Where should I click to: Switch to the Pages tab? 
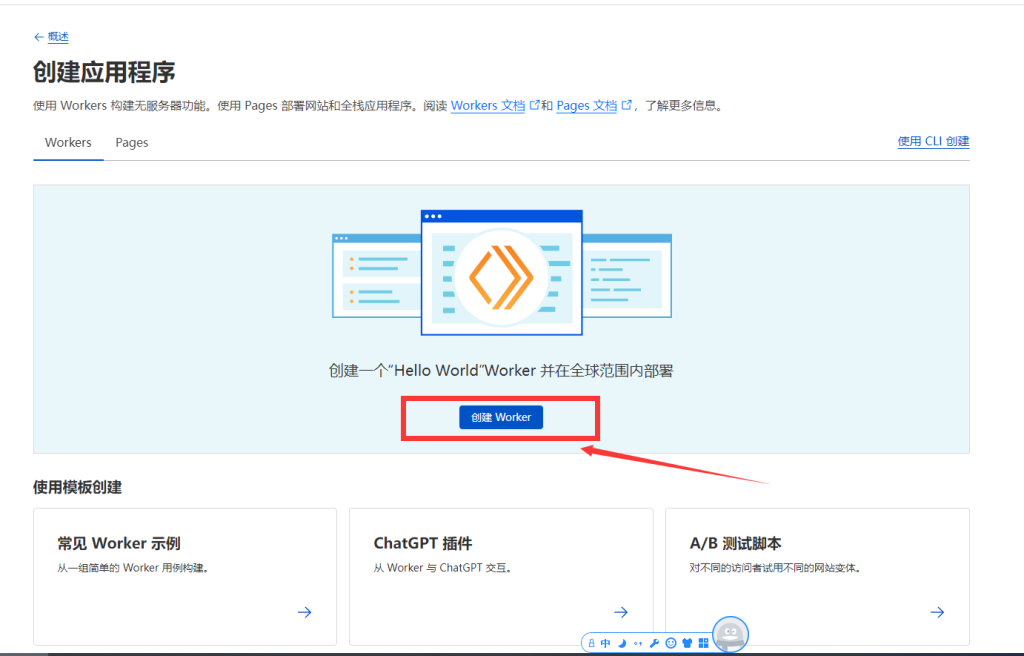point(131,142)
